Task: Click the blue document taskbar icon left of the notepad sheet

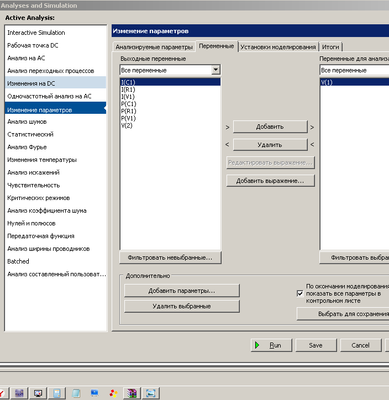Action: (x=57, y=393)
